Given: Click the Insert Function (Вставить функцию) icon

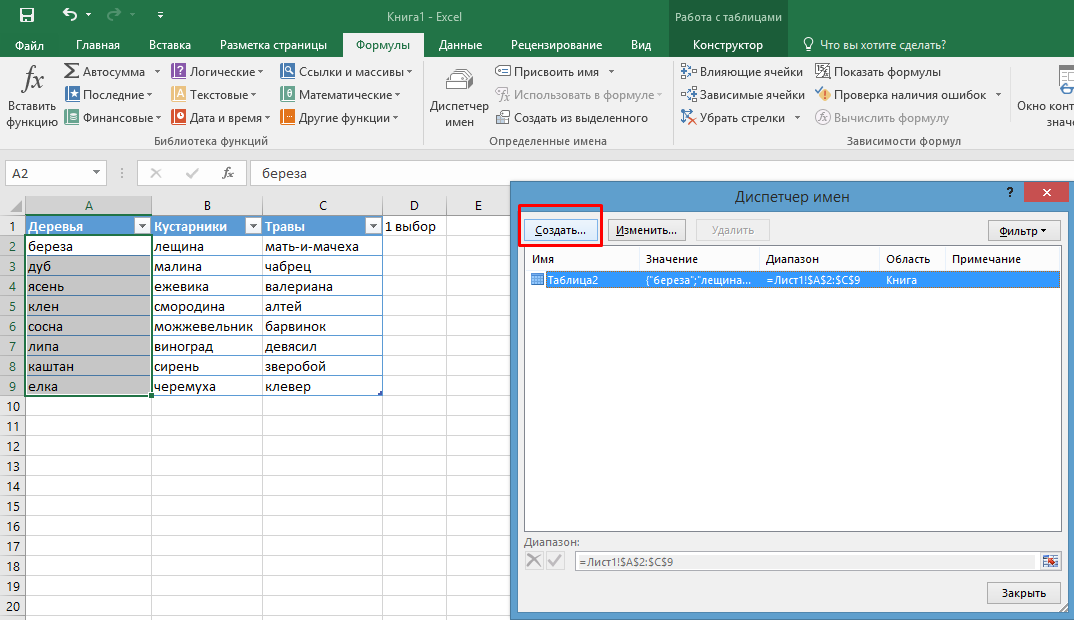Looking at the screenshot, I should [x=32, y=80].
